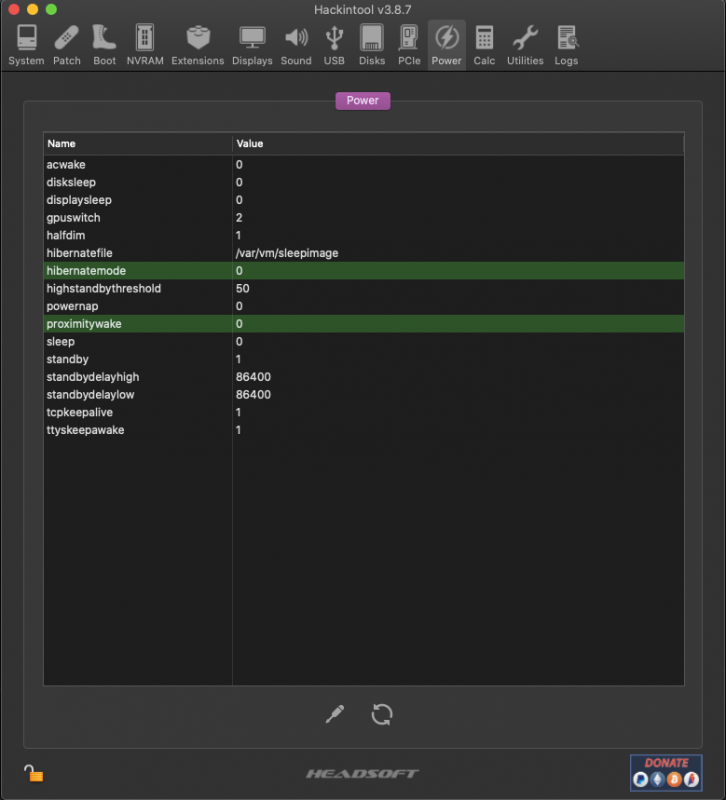The image size is (726, 800).
Task: Click the purple Power tab label
Action: coord(363,101)
